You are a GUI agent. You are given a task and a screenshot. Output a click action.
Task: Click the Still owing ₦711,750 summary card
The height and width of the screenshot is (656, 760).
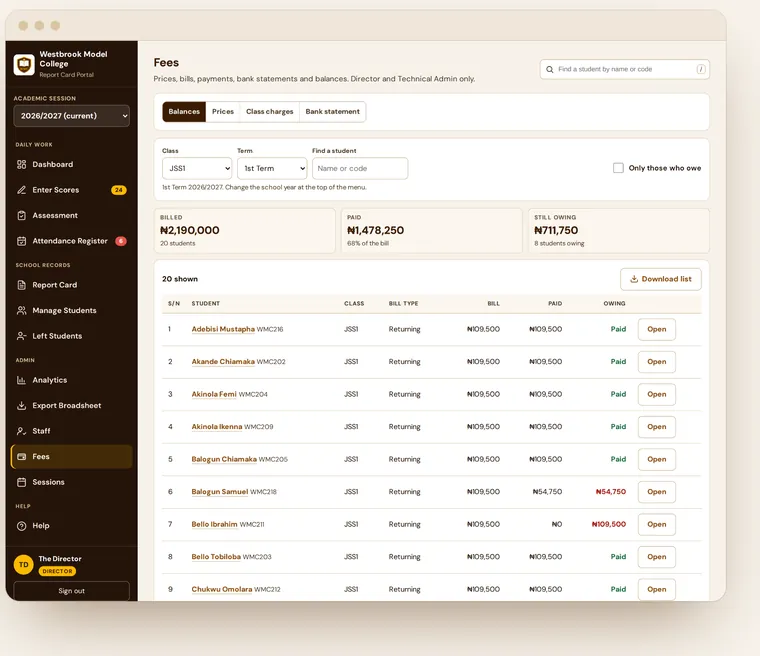[x=619, y=231]
